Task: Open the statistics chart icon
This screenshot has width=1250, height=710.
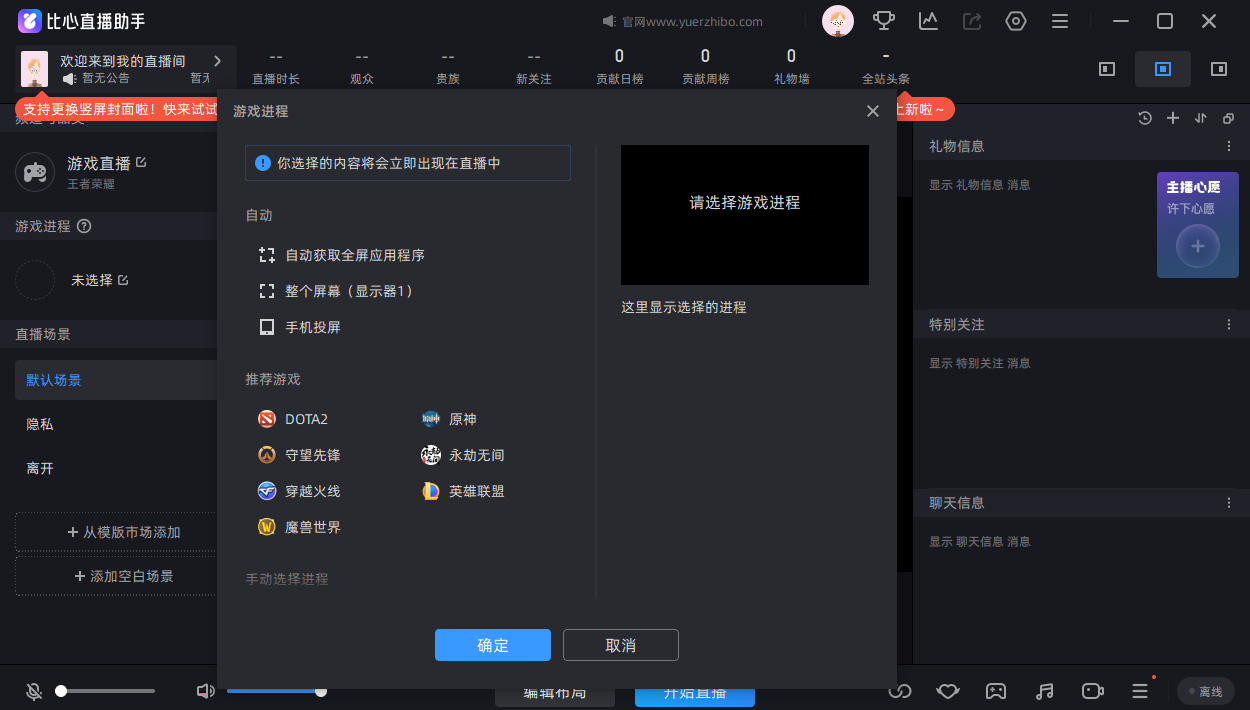Action: point(928,21)
